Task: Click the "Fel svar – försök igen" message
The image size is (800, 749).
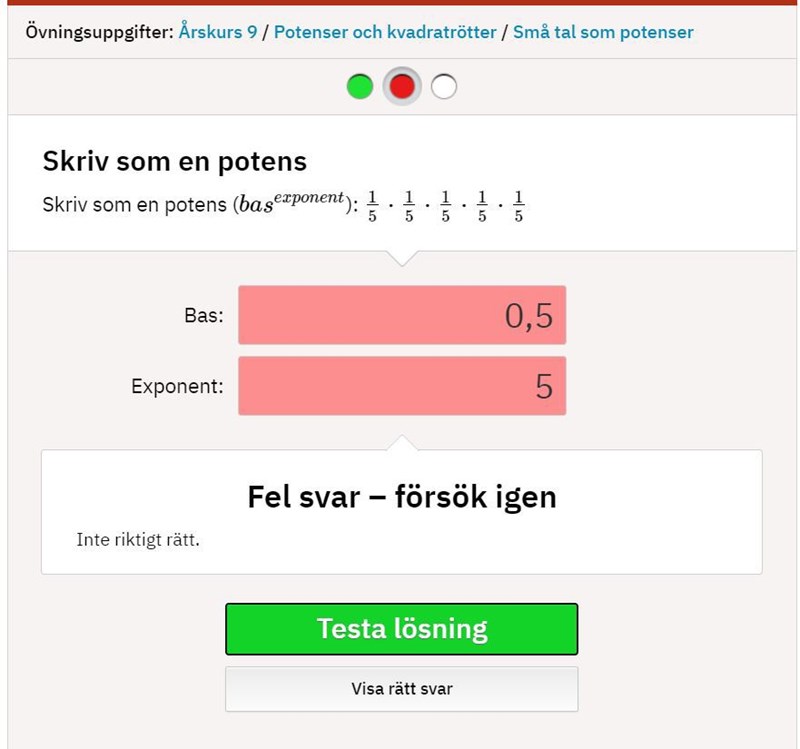Action: click(x=402, y=496)
